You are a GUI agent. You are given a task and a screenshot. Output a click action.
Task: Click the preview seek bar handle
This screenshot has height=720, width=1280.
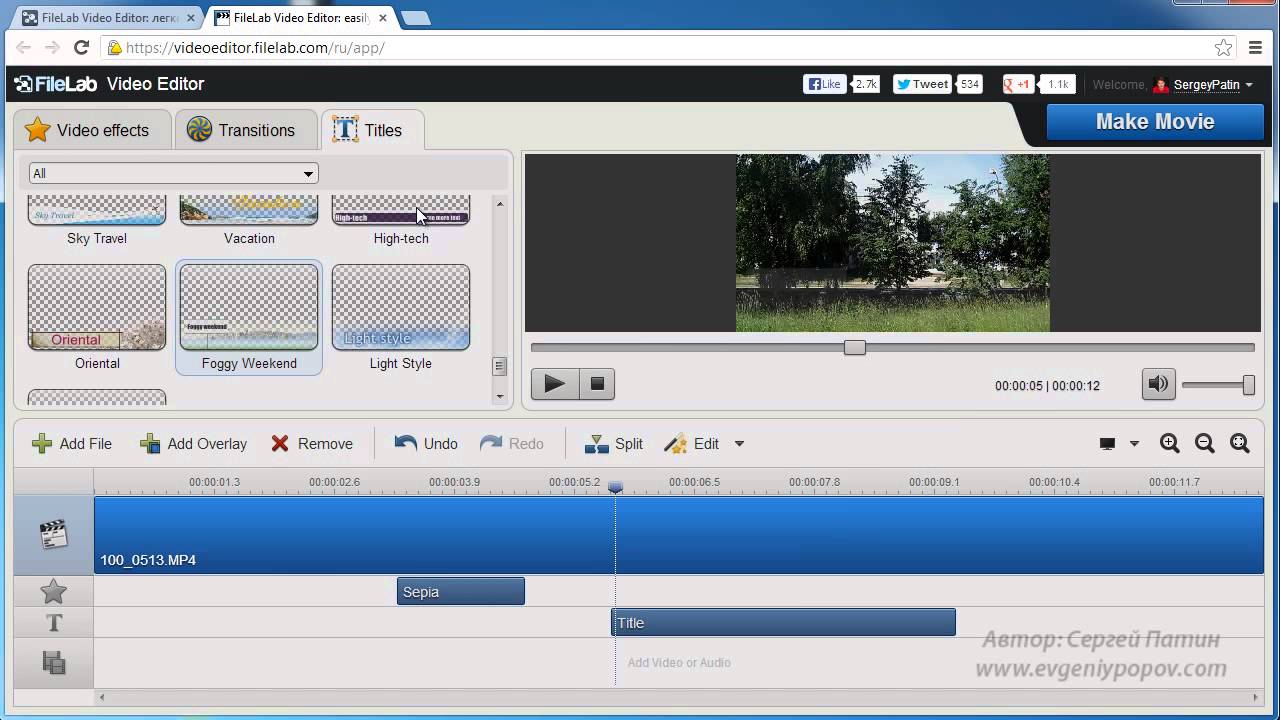(855, 347)
